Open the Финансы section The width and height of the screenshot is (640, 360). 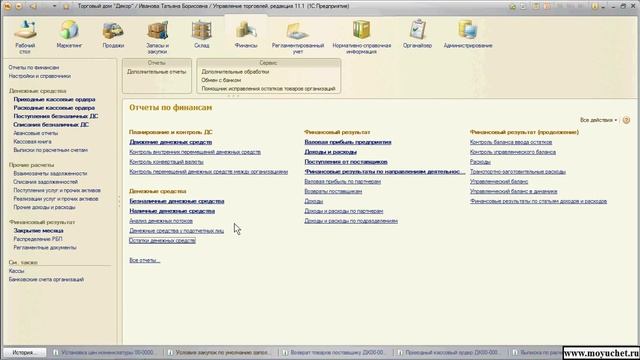246,34
